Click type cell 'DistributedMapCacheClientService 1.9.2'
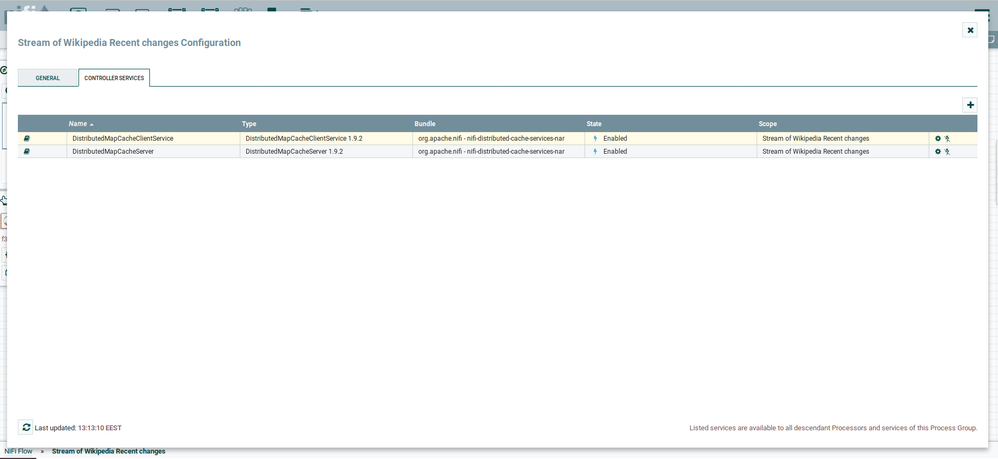This screenshot has width=998, height=459. click(x=326, y=138)
